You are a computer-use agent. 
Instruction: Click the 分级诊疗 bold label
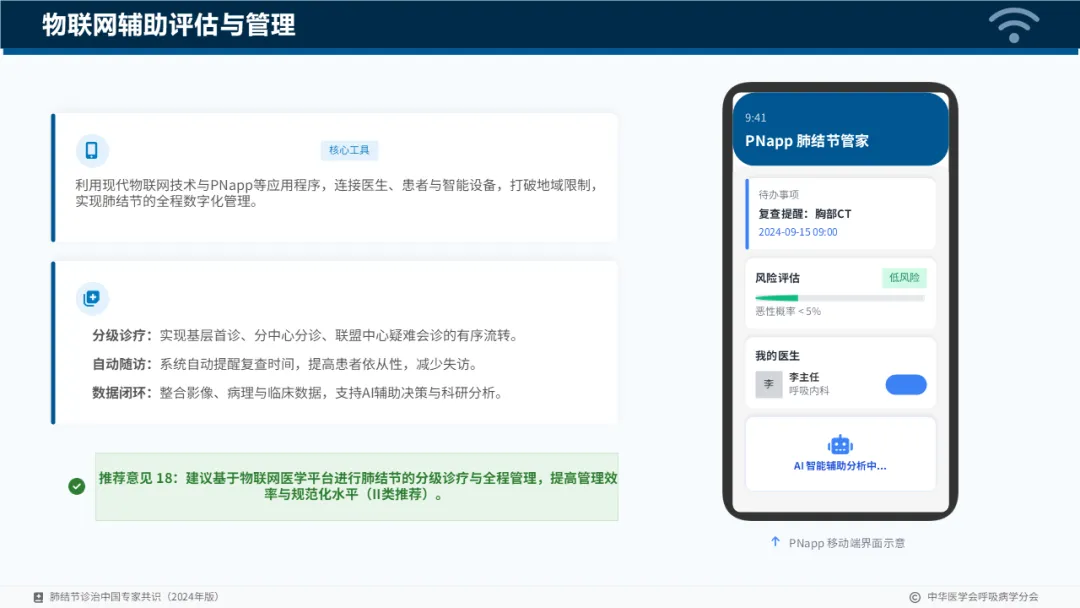coord(122,335)
